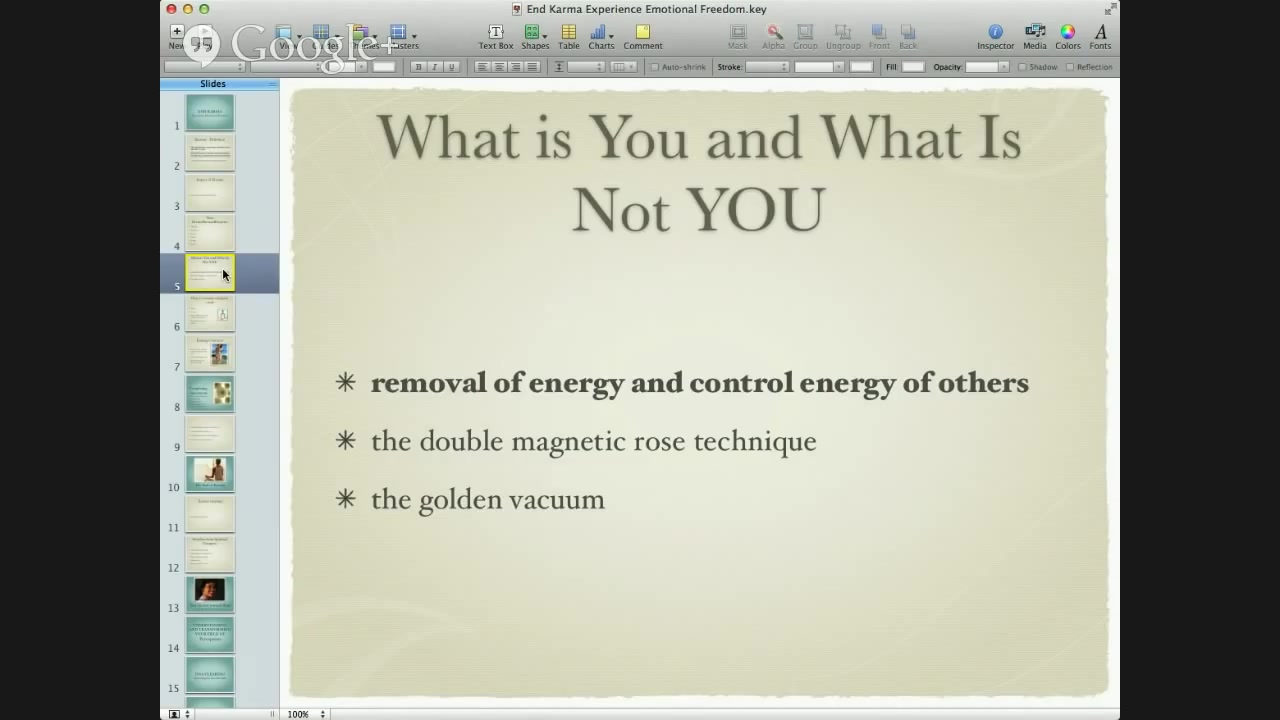Click the Front arrange icon

tap(879, 37)
